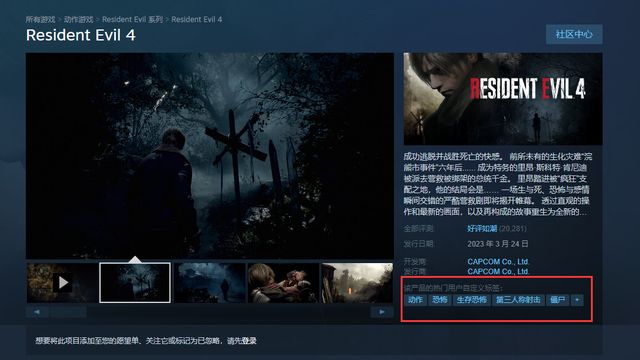Viewport: 640px width, 360px height.
Task: Open the Resident Evil 系列 breadcrumb link
Action: point(132,19)
